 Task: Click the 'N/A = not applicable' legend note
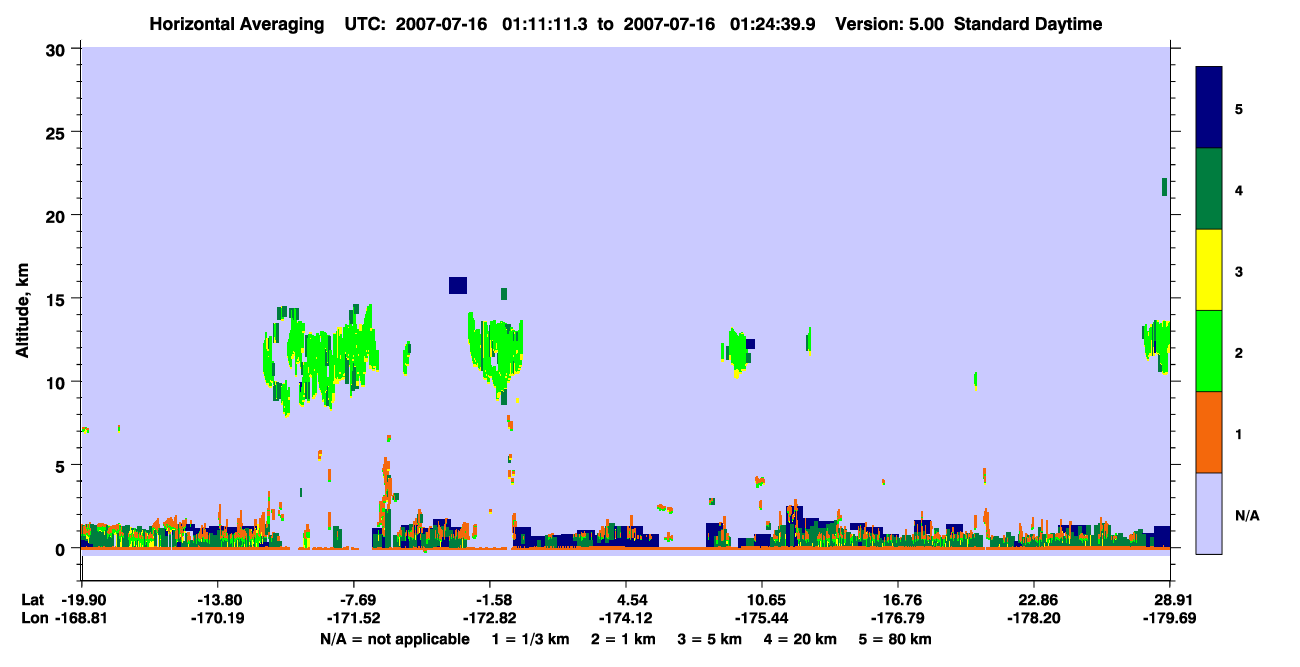coord(394,639)
